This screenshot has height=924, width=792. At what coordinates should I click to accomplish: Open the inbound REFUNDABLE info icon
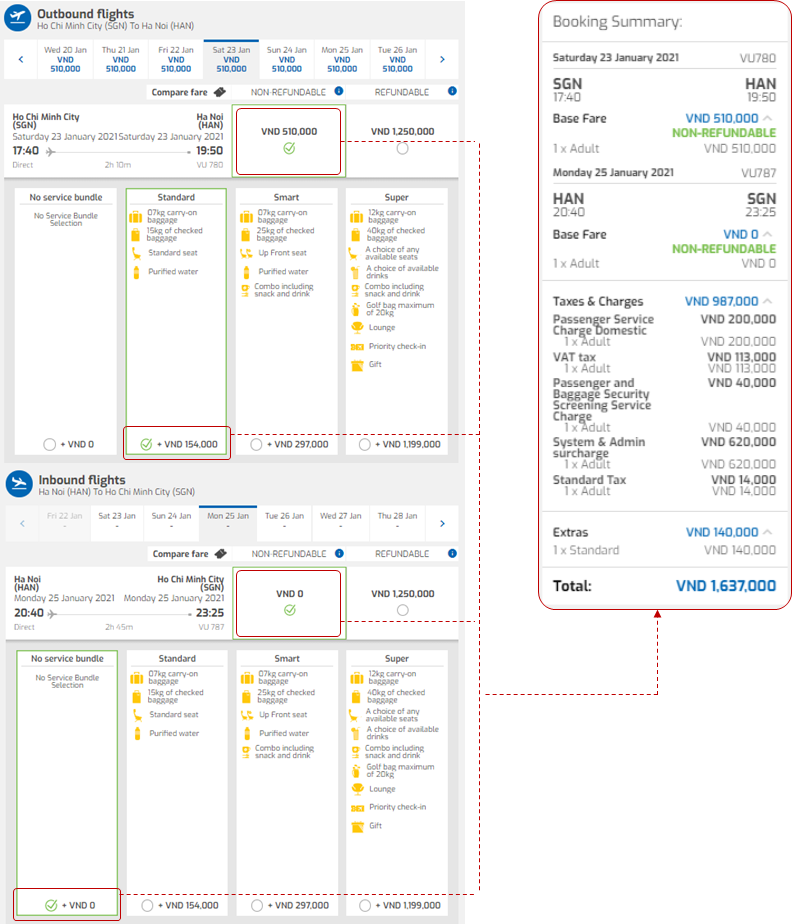click(447, 553)
